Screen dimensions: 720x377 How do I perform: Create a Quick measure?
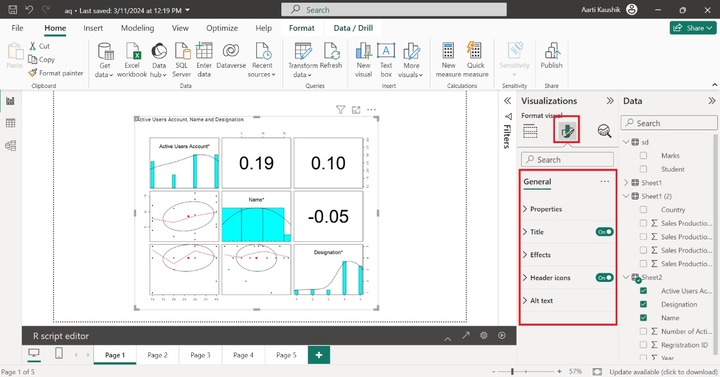tap(475, 60)
